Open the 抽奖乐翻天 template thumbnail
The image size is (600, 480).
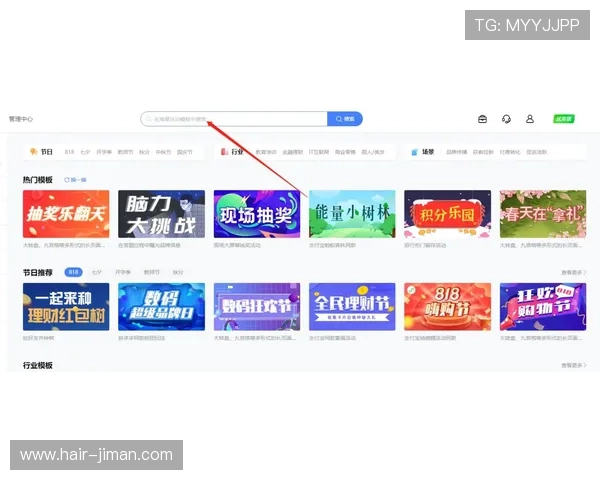point(66,214)
